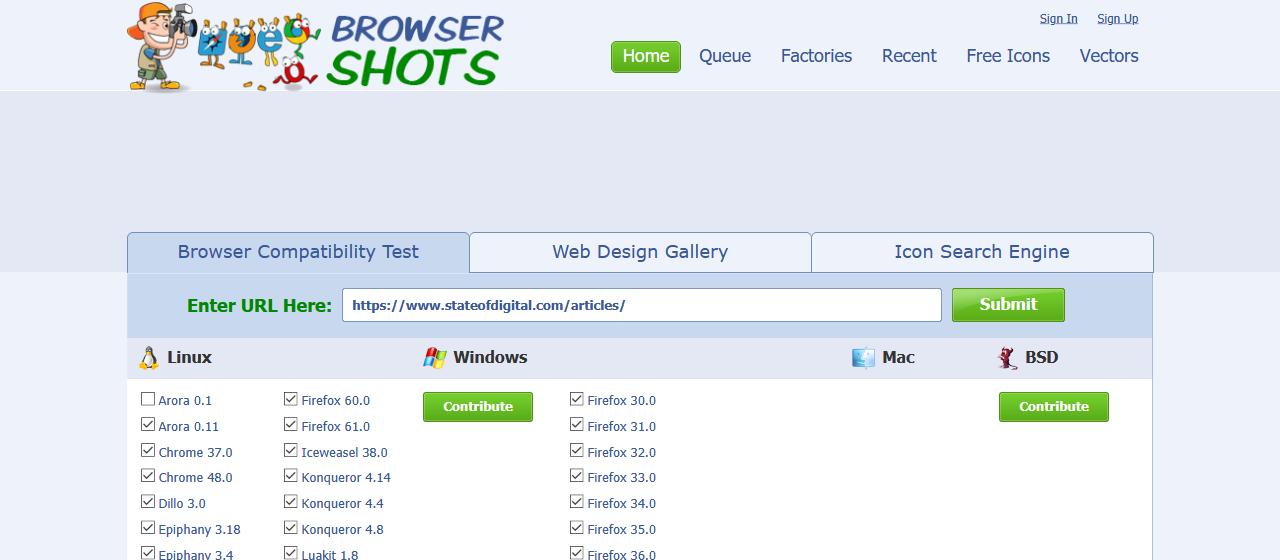The width and height of the screenshot is (1280, 560).
Task: Check the Arora 0.1 checkbox
Action: (148, 399)
